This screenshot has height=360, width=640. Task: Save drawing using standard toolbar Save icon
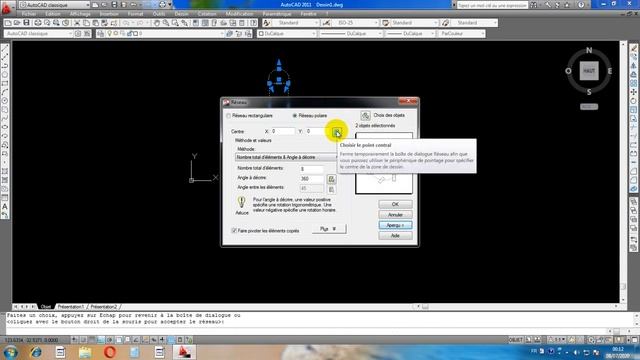pos(26,23)
